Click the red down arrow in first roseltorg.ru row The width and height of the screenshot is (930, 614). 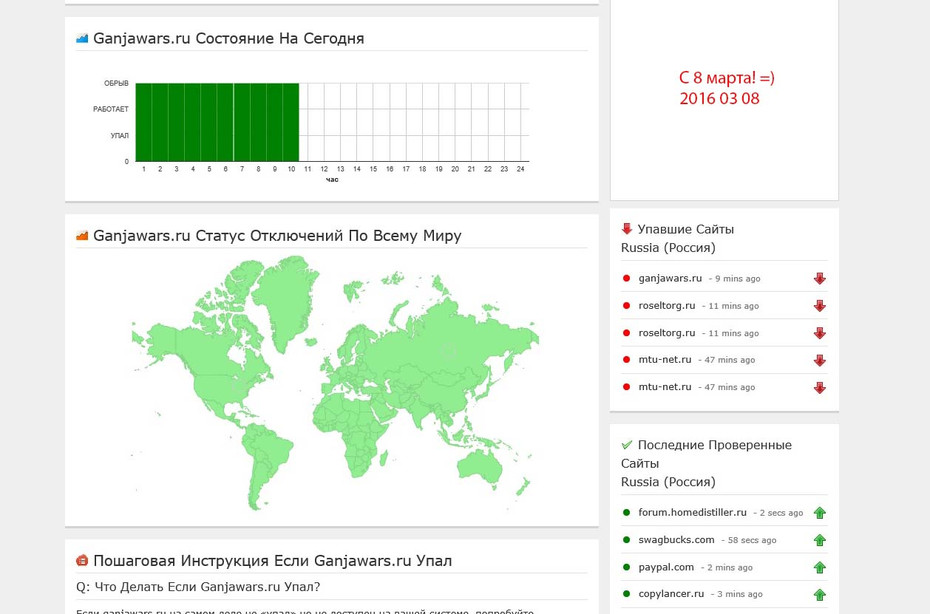(x=820, y=306)
